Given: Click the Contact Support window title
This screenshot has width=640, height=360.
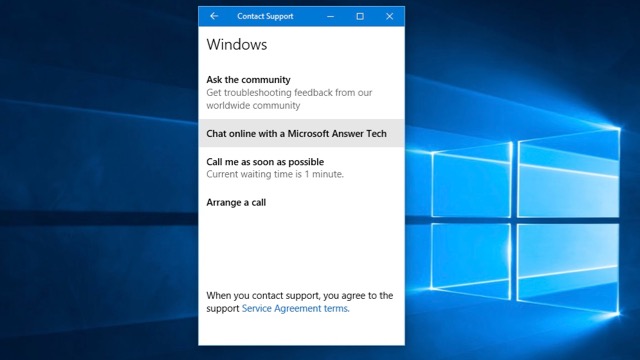Looking at the screenshot, I should (x=265, y=16).
